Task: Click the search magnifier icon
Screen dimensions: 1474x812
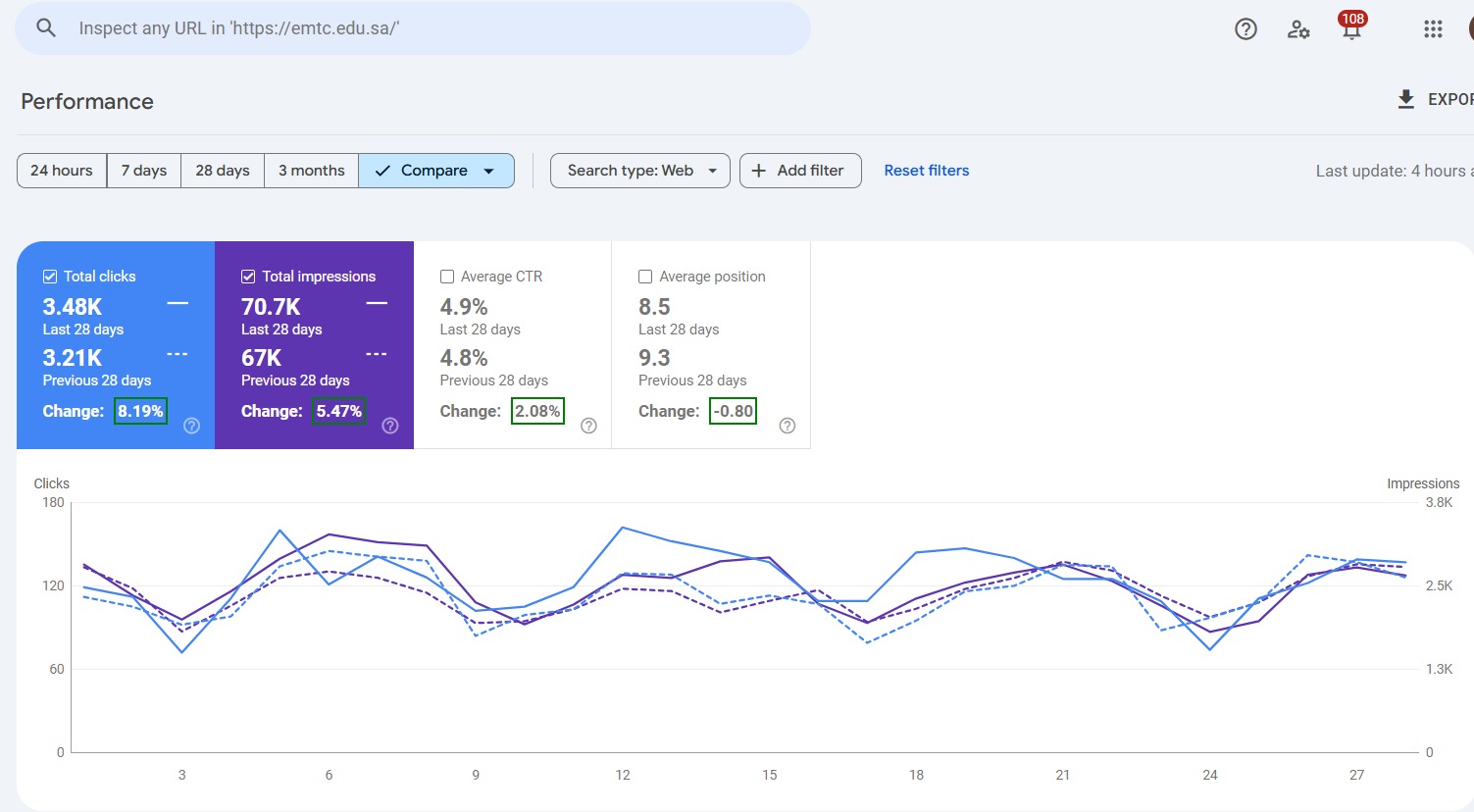Action: point(46,27)
